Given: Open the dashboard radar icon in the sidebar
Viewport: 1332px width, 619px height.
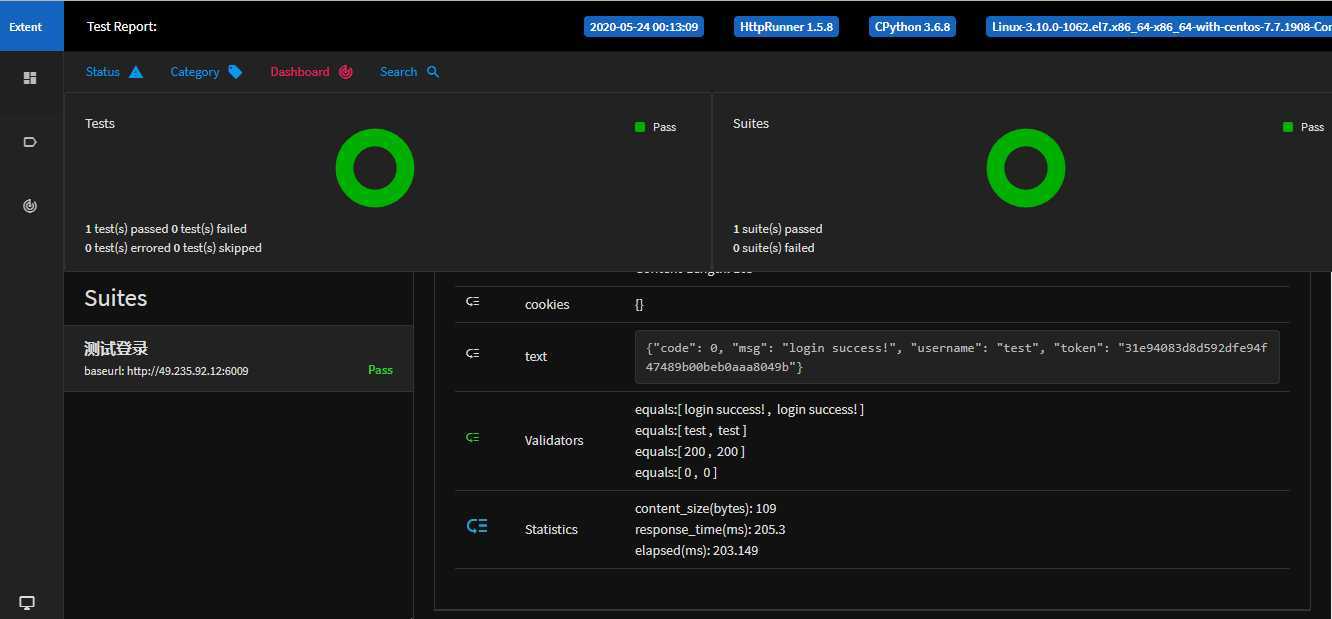Looking at the screenshot, I should 30,206.
